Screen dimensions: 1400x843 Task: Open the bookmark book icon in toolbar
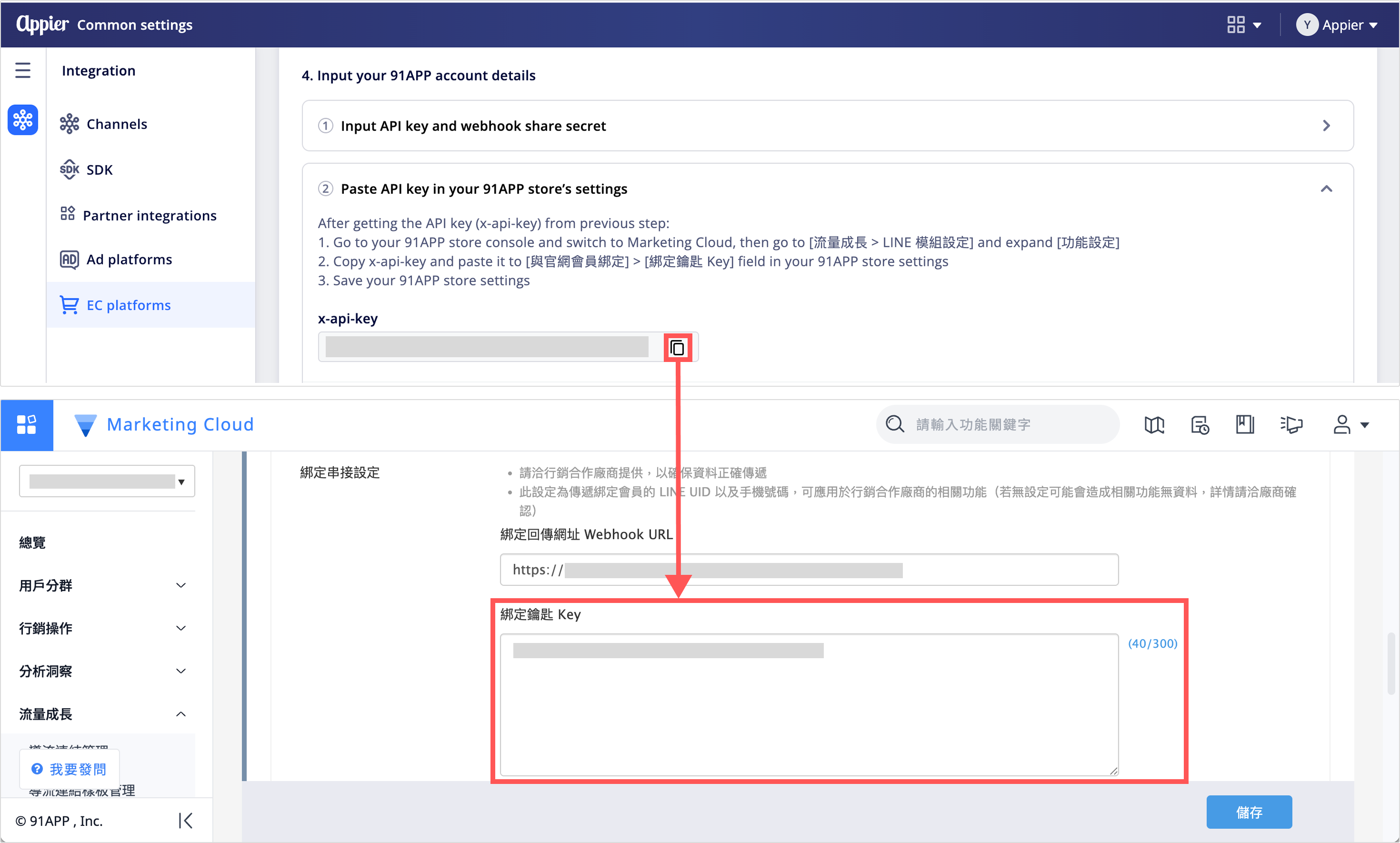(1244, 424)
